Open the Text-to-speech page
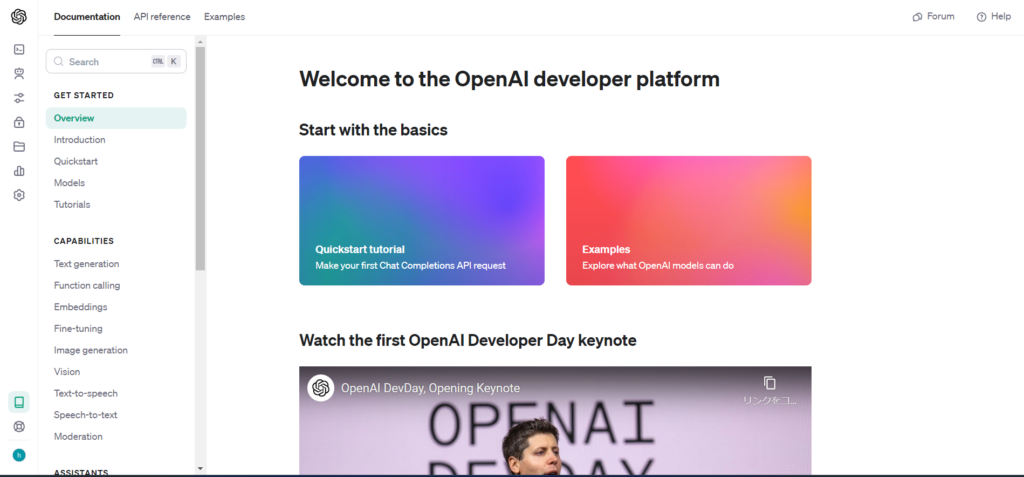 pos(86,393)
